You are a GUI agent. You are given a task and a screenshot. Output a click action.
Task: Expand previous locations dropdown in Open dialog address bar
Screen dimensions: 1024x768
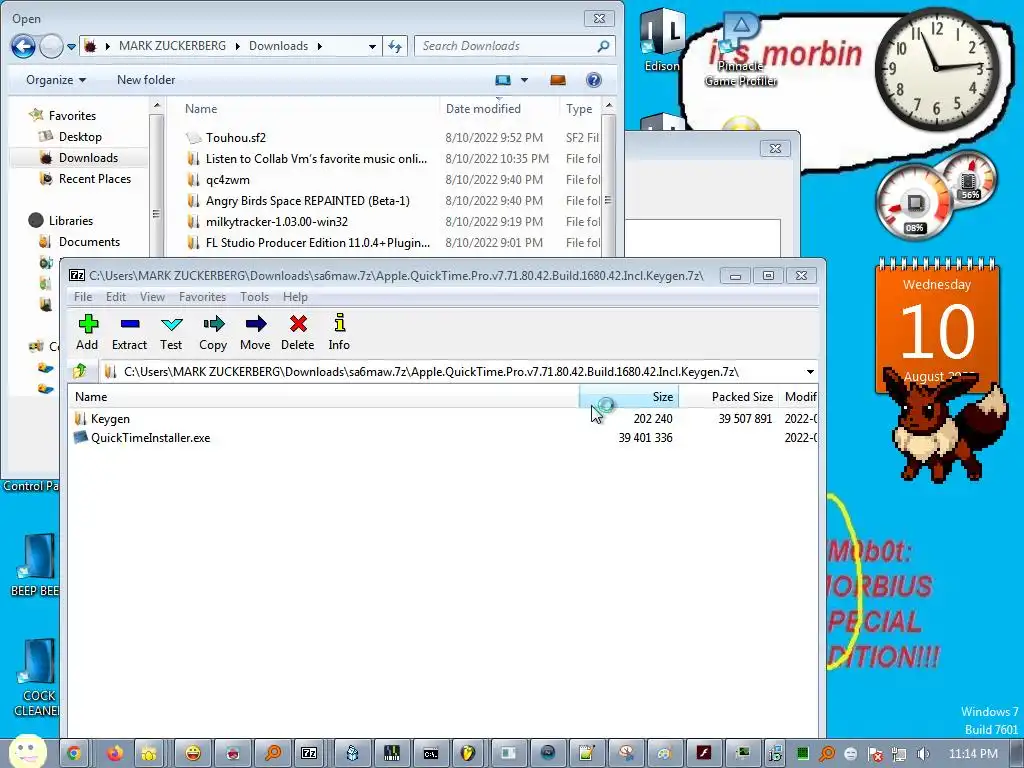(372, 46)
